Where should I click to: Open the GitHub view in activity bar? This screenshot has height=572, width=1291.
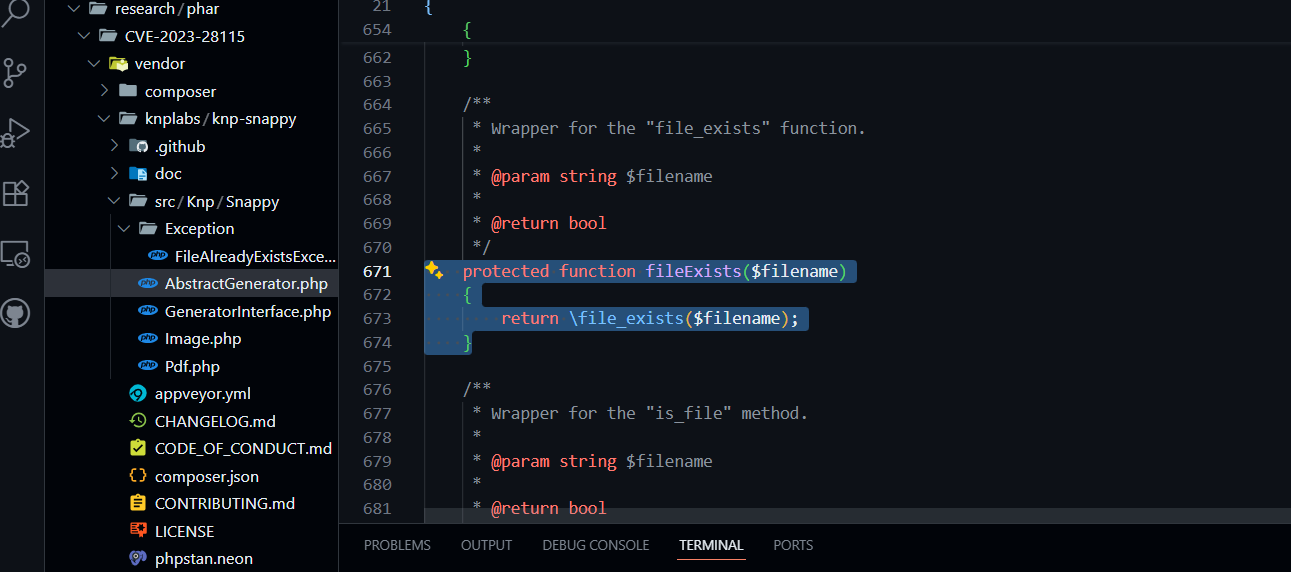click(16, 314)
